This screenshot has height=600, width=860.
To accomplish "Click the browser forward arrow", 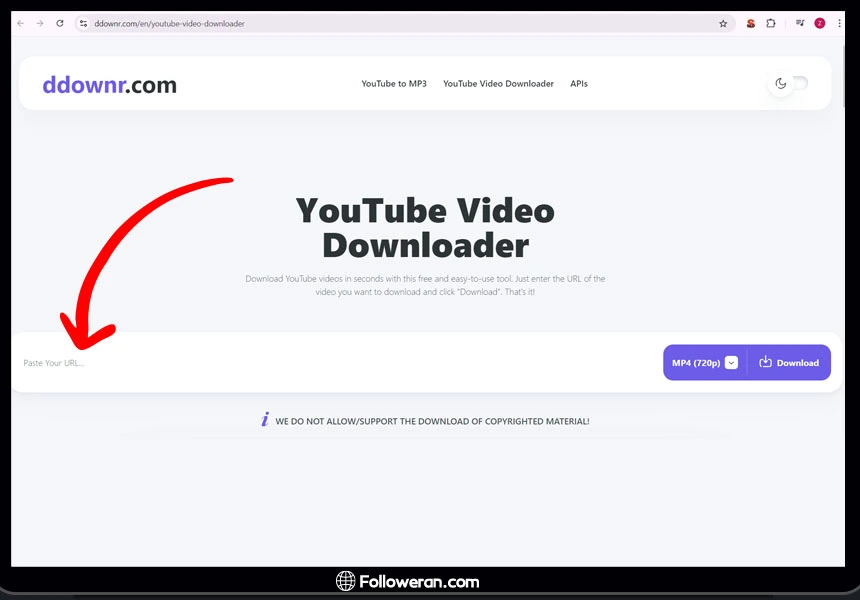I will pyautogui.click(x=40, y=23).
